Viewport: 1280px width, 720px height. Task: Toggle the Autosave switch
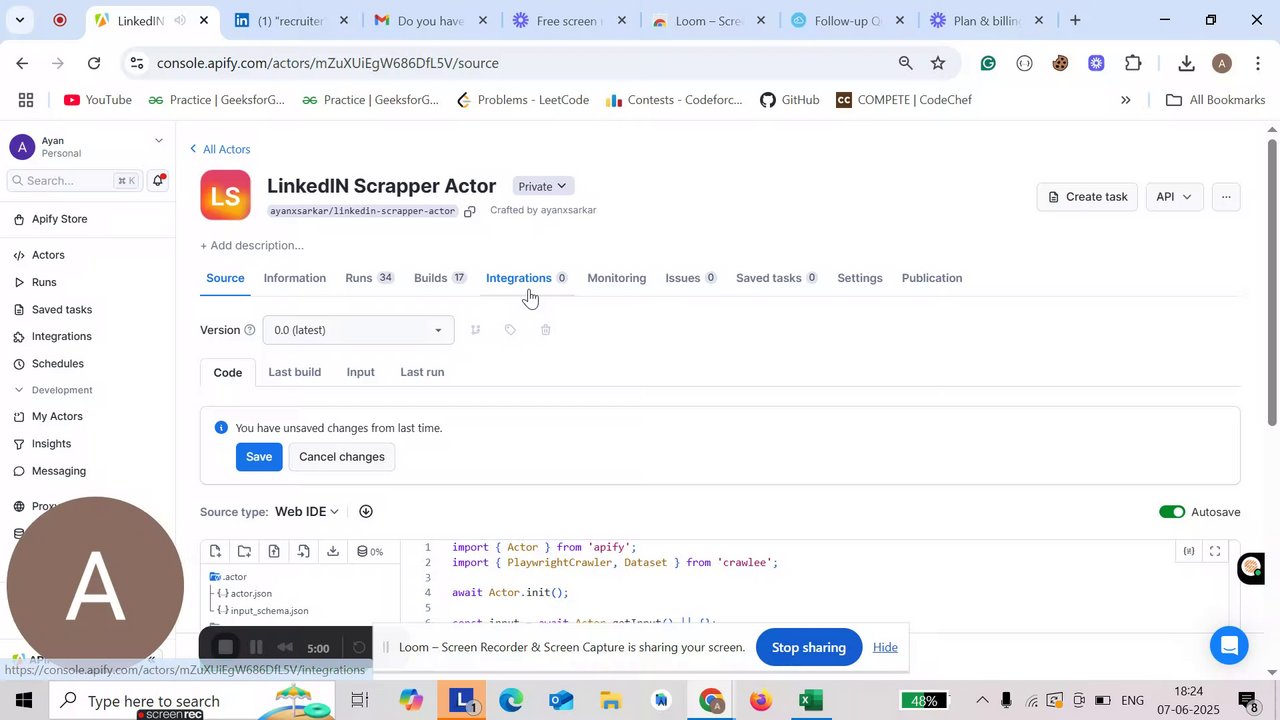click(x=1172, y=512)
